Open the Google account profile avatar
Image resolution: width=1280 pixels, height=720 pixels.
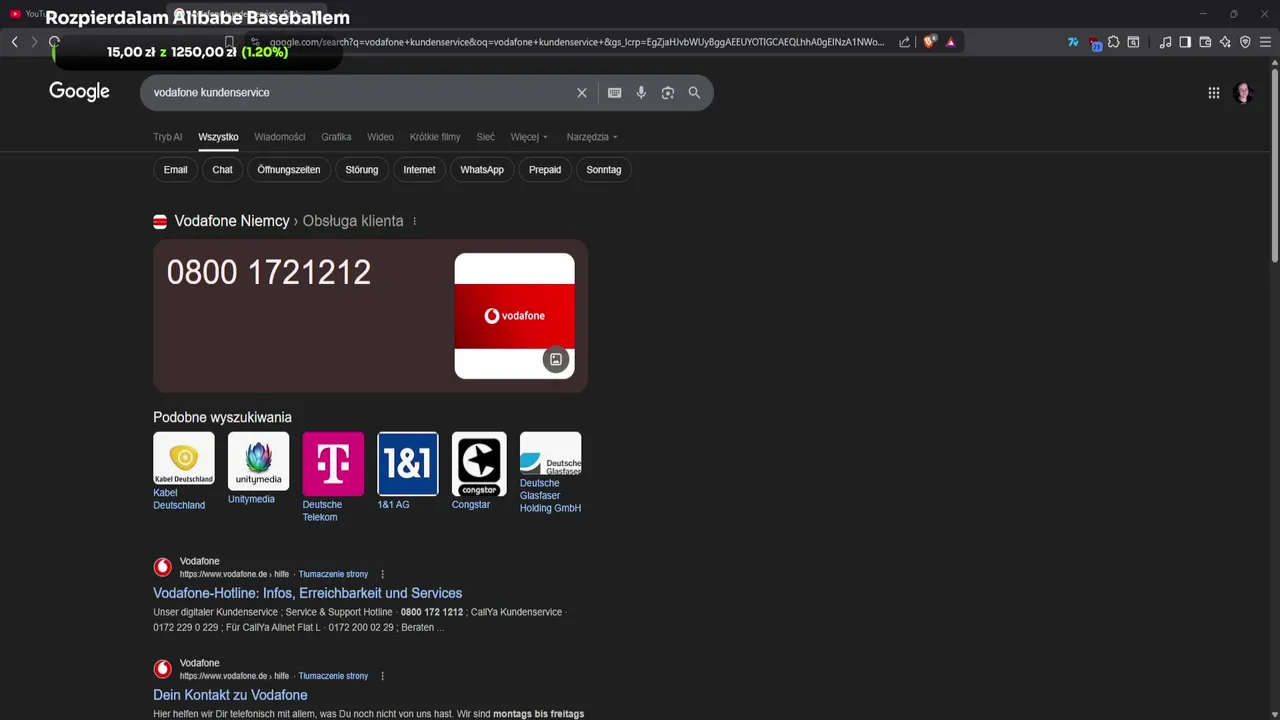[1244, 93]
